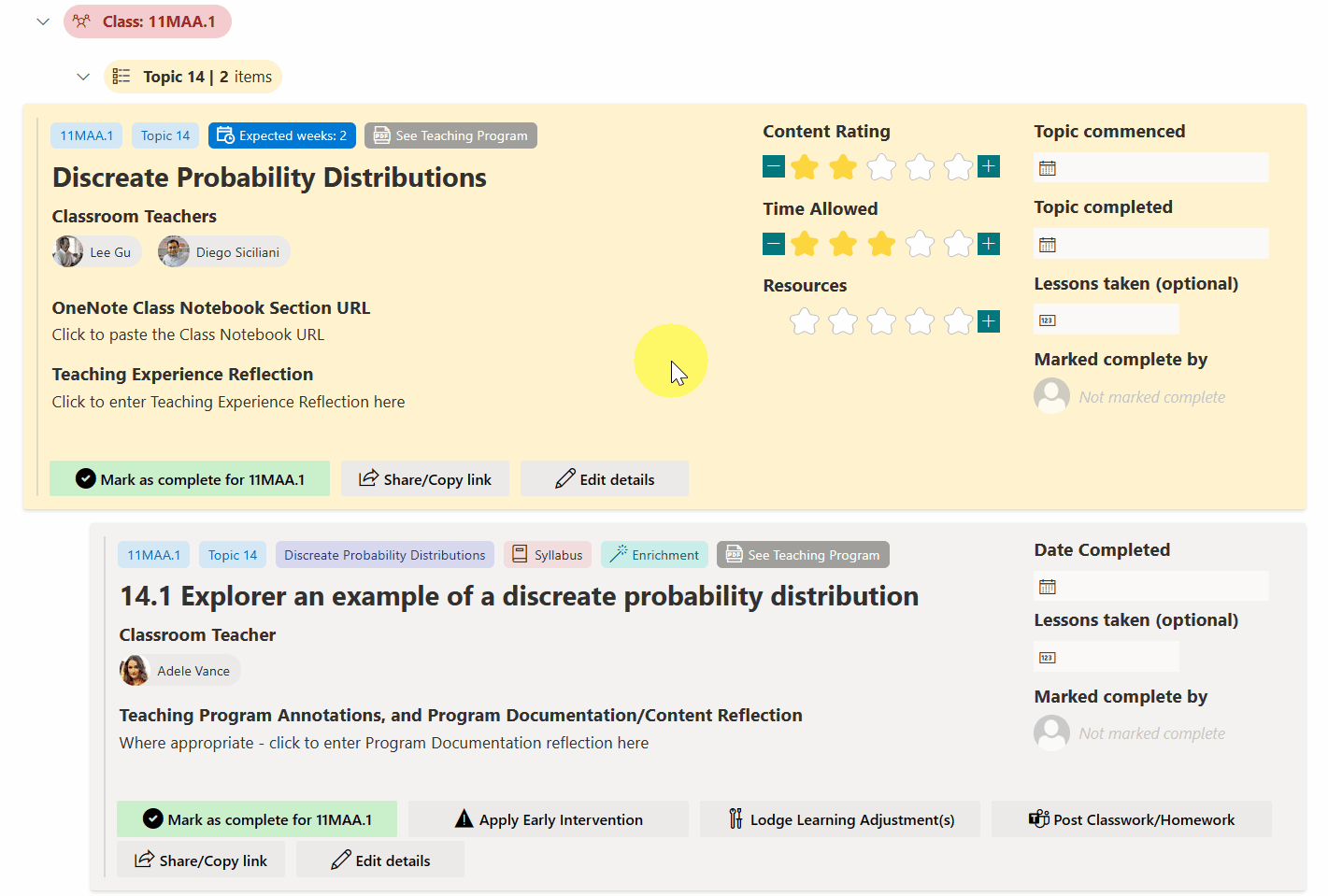Click Discreate Probability Distributions tag
Screen dimensions: 1328x896
[x=385, y=555]
